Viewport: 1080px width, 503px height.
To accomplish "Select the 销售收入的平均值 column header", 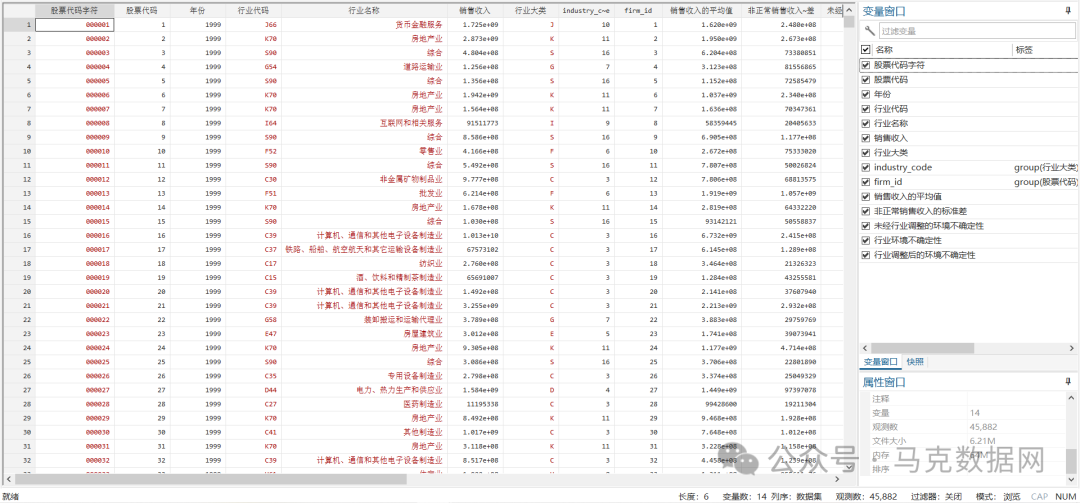I will [x=702, y=11].
